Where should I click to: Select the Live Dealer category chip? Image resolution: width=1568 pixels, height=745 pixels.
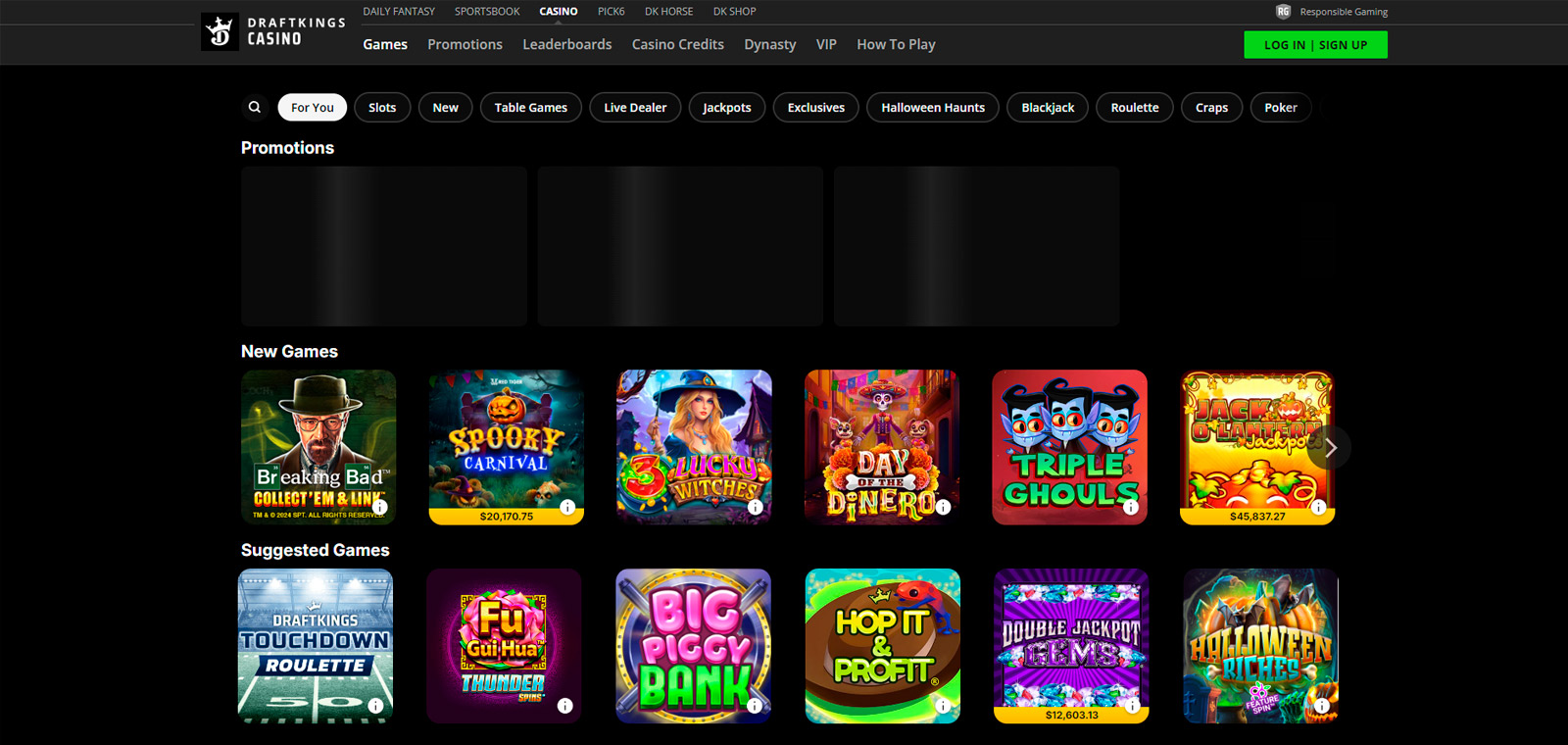pos(635,107)
